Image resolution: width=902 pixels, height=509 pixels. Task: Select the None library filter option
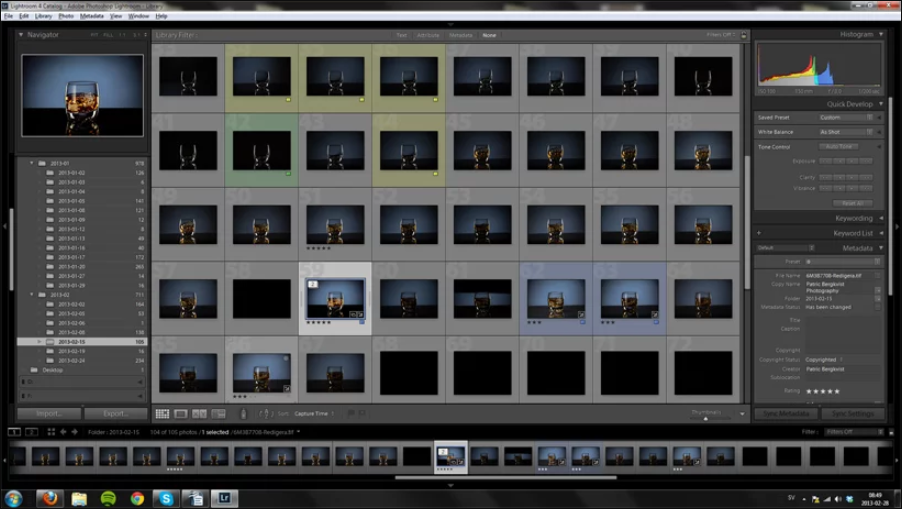click(490, 35)
